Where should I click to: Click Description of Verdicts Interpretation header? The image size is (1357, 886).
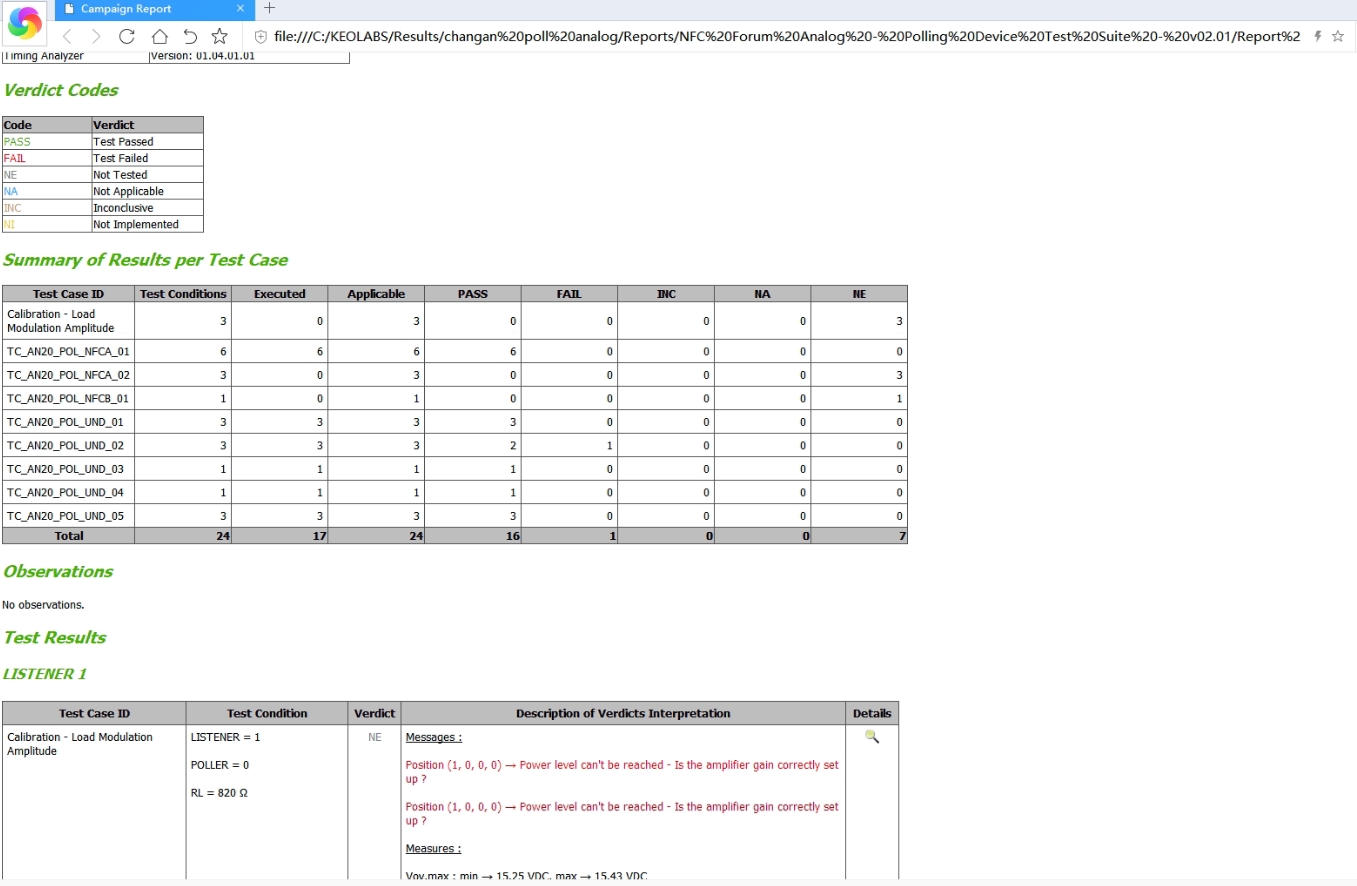click(623, 713)
